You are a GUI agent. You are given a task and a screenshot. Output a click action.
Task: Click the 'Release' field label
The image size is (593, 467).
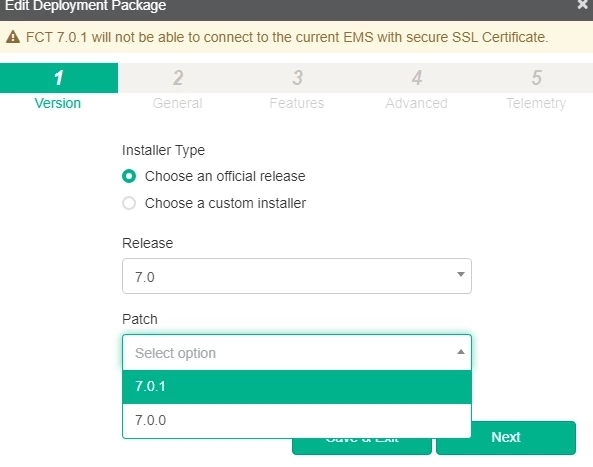[x=147, y=243]
